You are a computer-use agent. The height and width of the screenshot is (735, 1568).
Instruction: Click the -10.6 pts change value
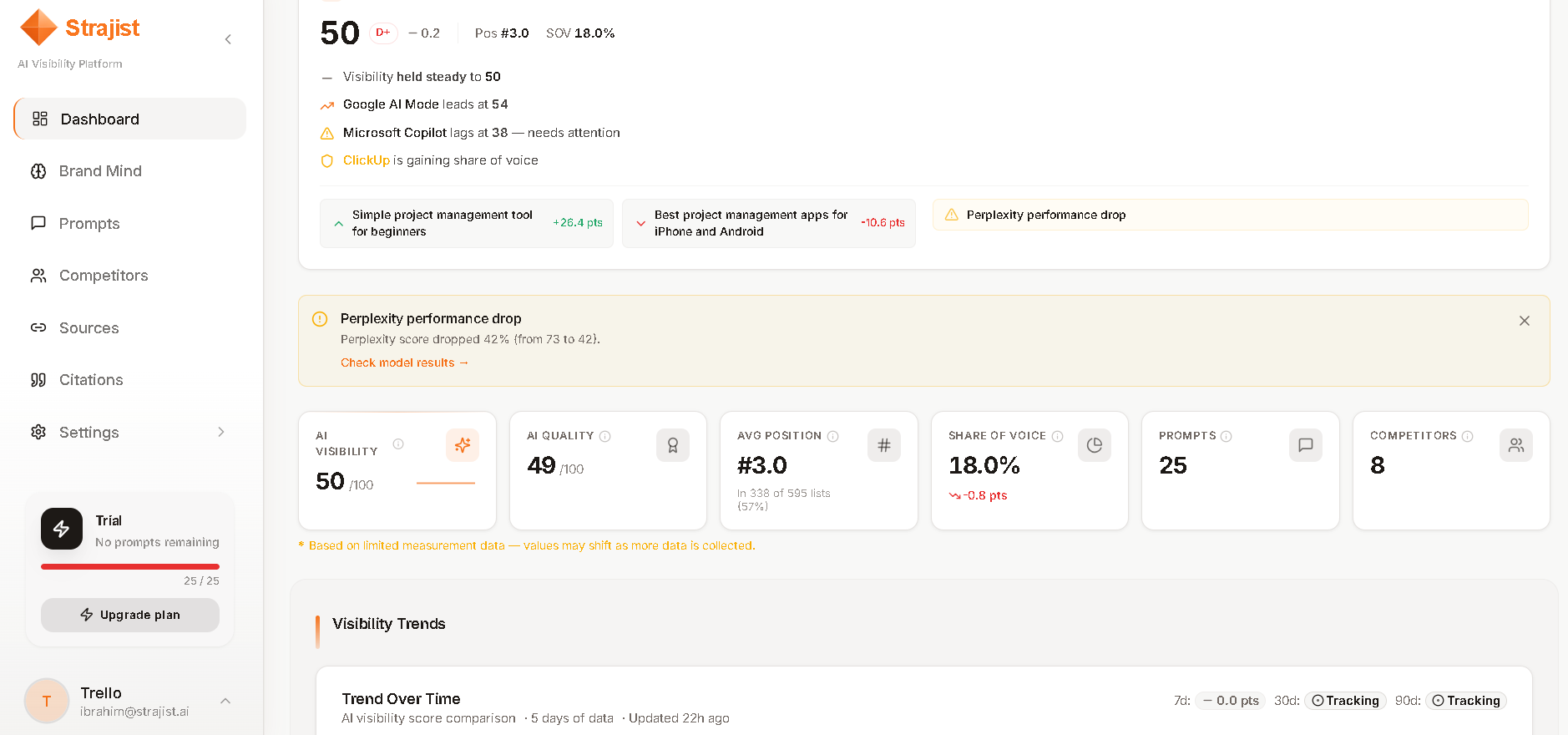pyautogui.click(x=883, y=223)
